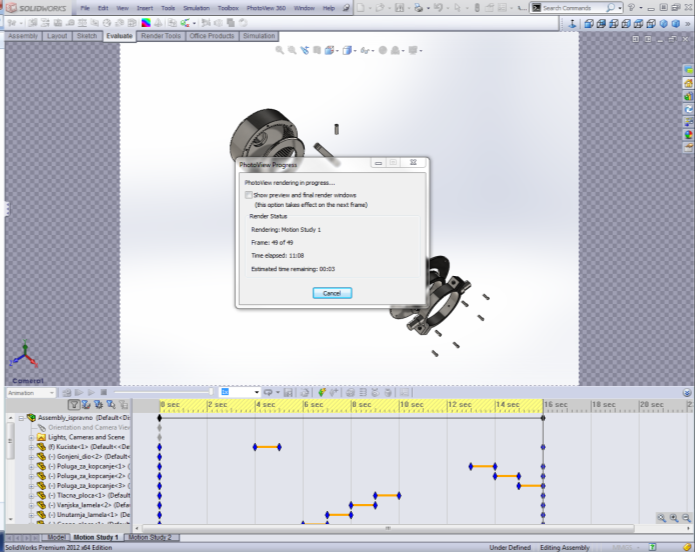695x552 pixels.
Task: Click the timeline Zoom In icon
Action: click(674, 518)
